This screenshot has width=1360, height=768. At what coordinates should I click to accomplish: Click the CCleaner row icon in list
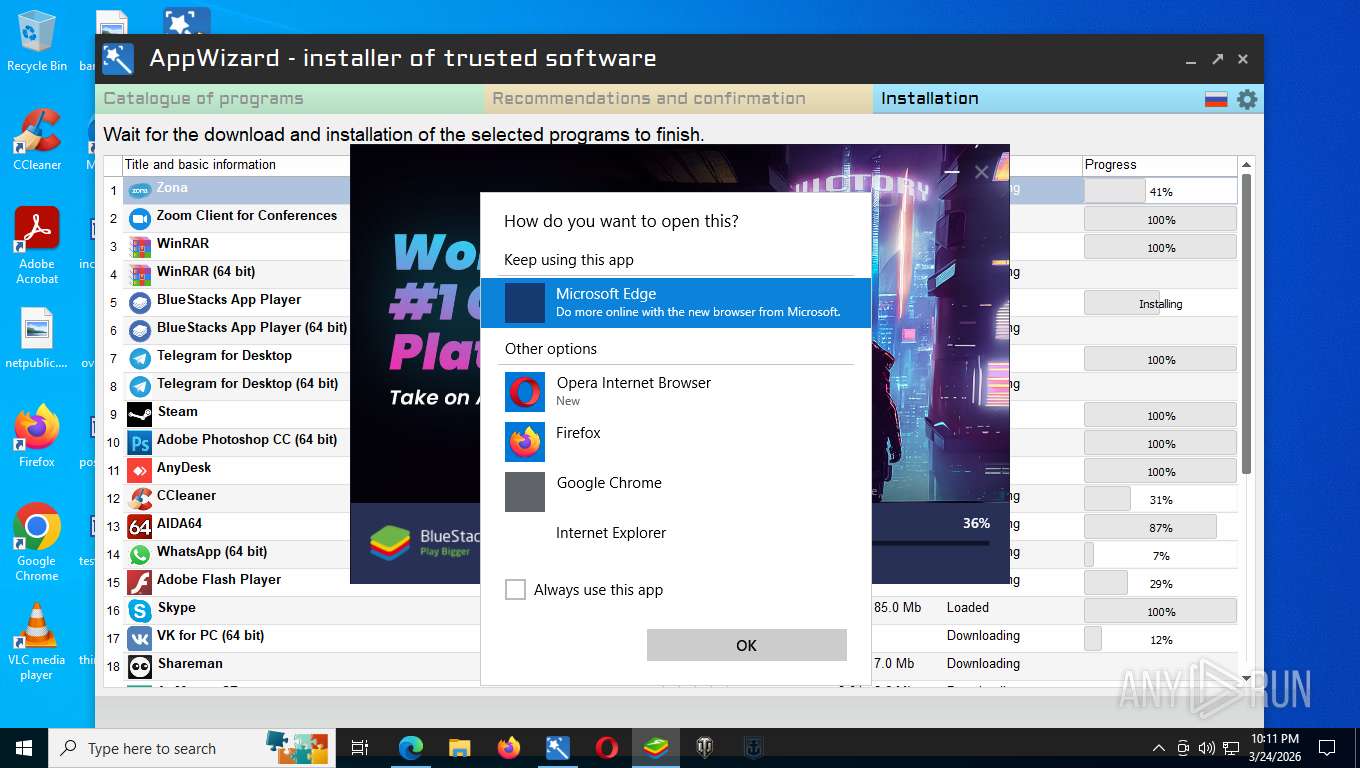140,498
